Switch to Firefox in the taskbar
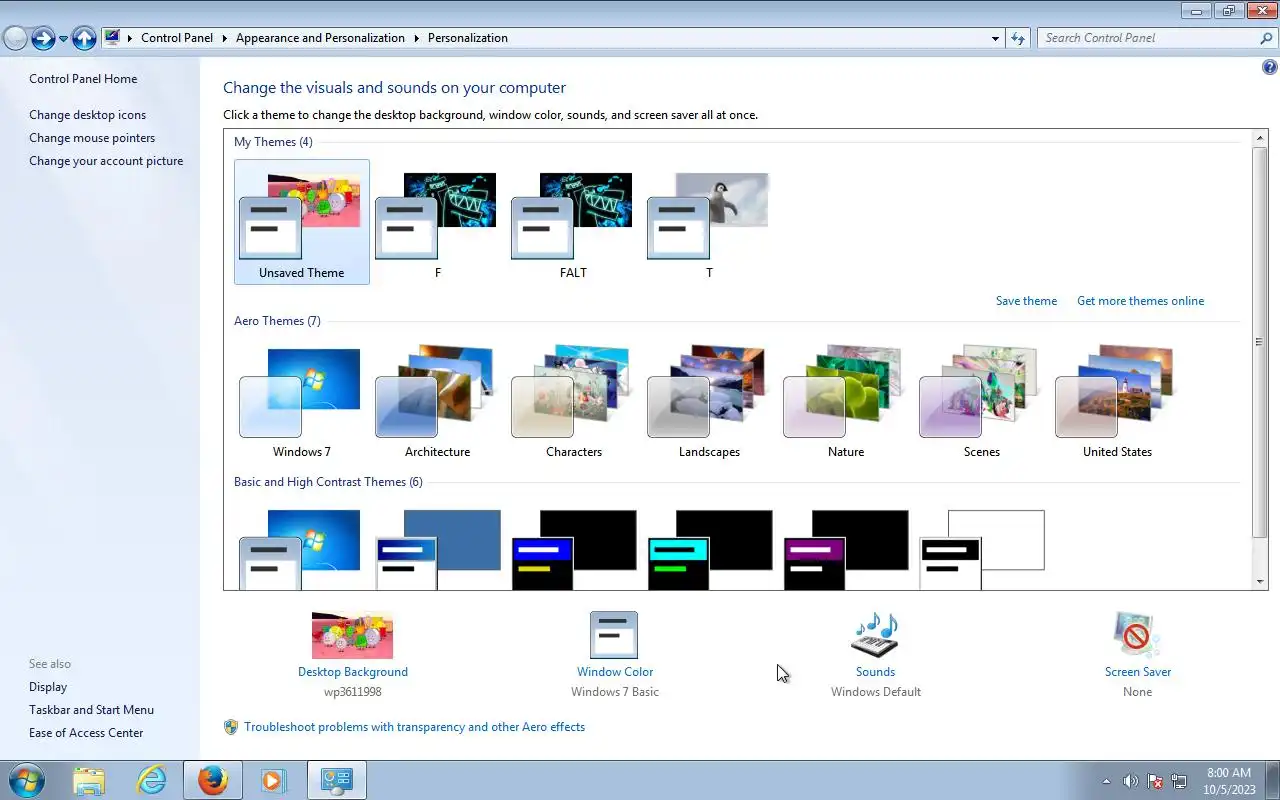 pos(212,780)
